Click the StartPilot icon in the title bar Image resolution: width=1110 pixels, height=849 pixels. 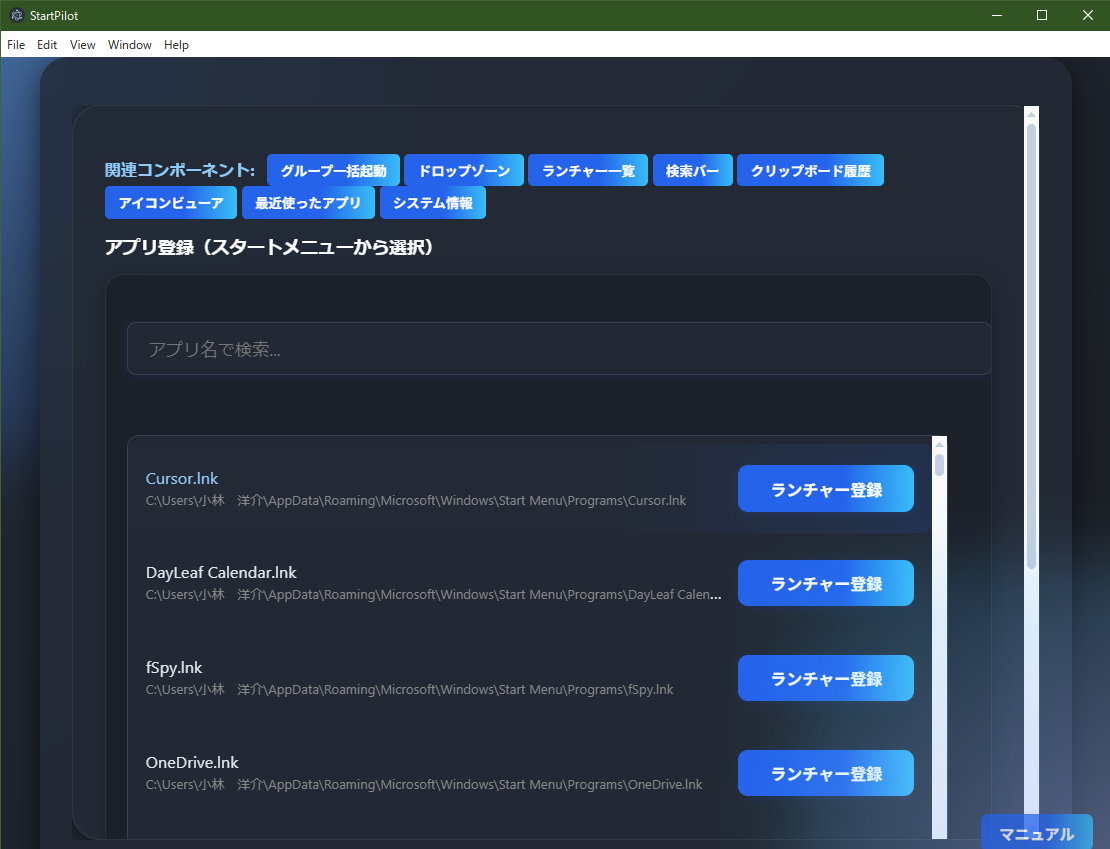(15, 15)
